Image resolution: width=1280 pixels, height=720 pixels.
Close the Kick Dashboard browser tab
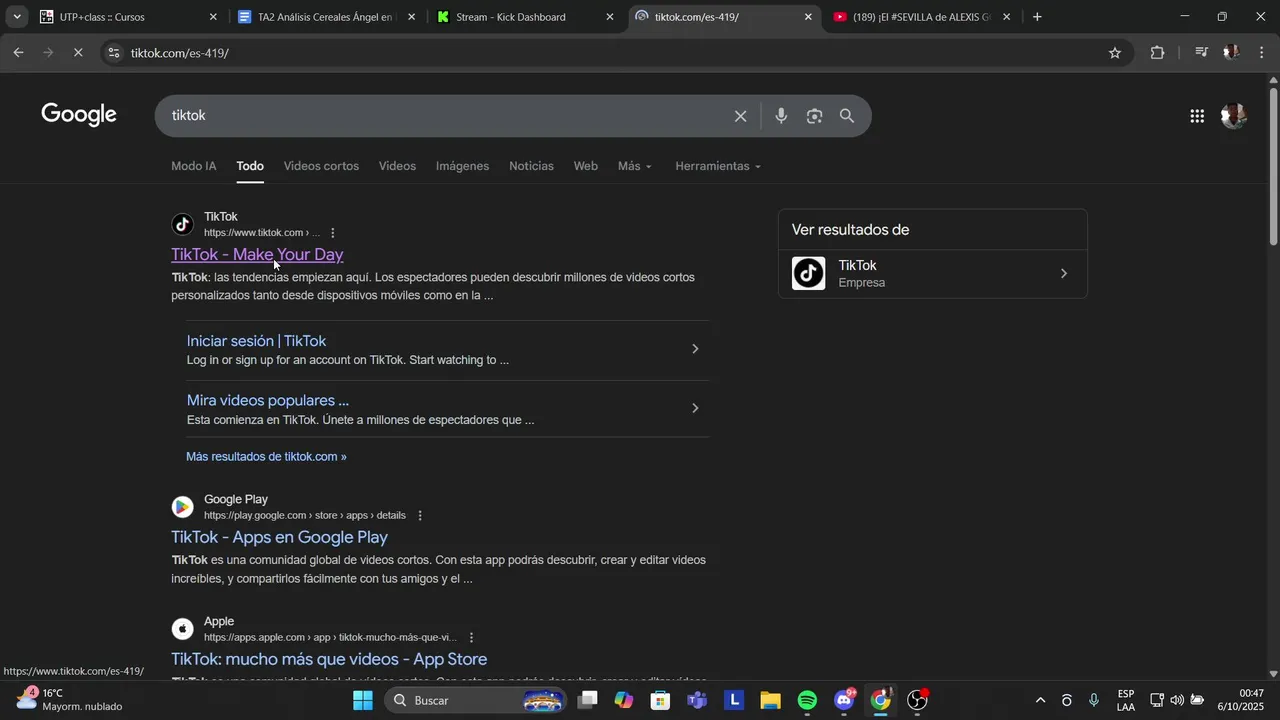tap(610, 17)
